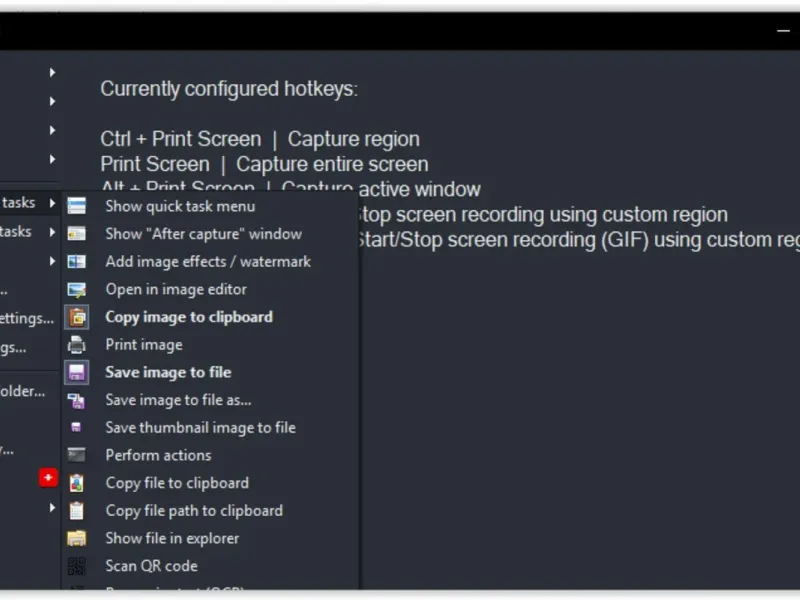Viewport: 800px width, 600px height.
Task: Toggle off Copy image to clipboard
Action: [188, 317]
